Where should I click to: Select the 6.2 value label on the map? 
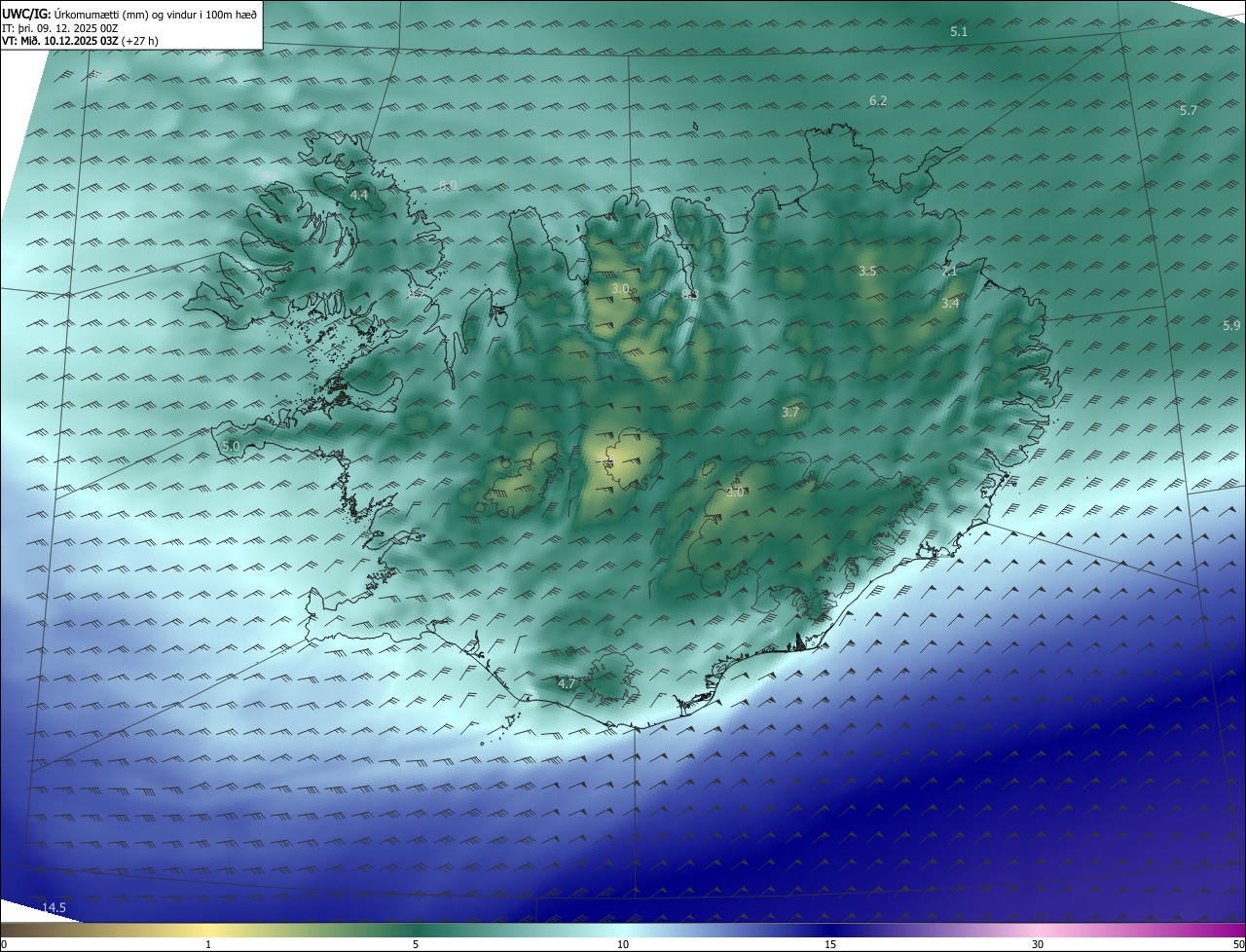click(878, 101)
